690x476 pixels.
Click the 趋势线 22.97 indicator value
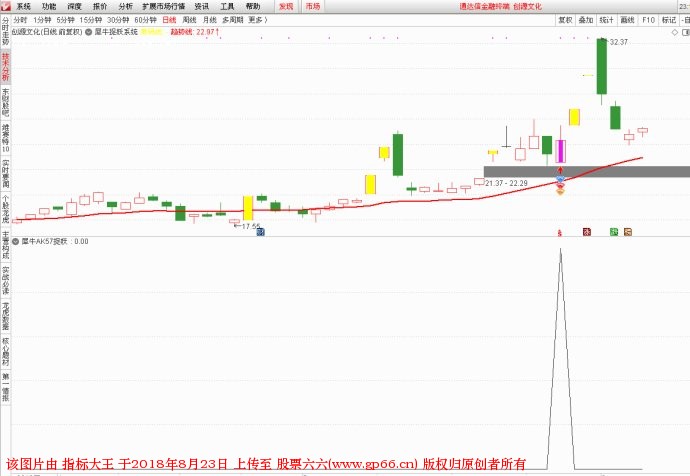click(195, 32)
